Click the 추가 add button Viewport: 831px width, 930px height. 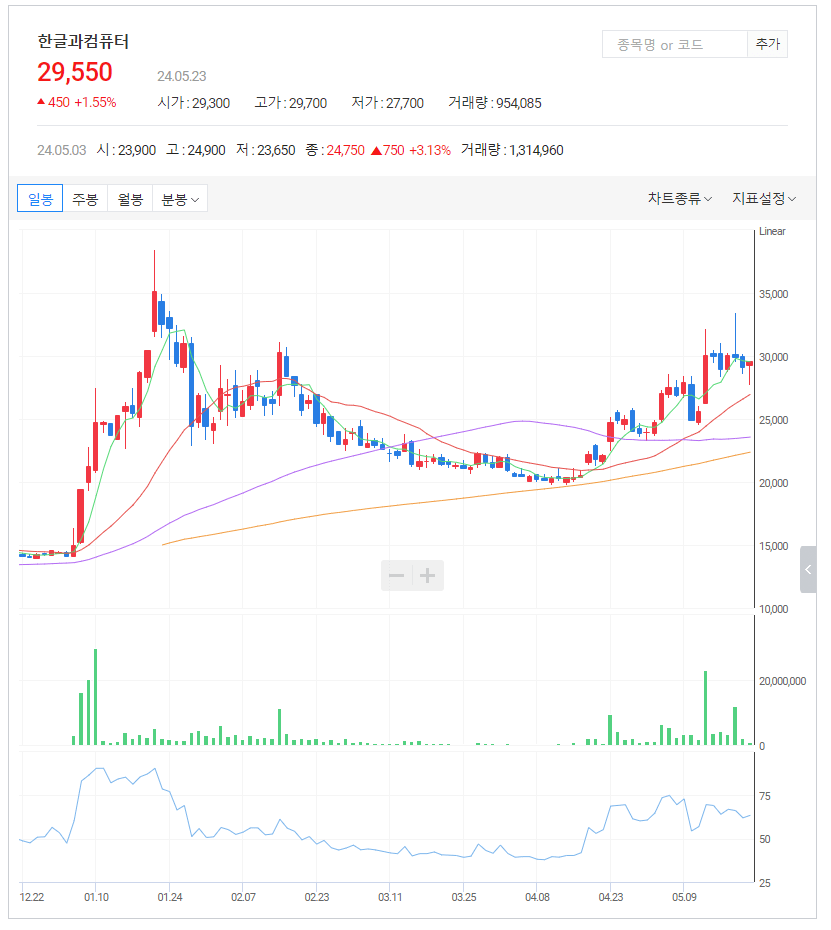point(768,44)
